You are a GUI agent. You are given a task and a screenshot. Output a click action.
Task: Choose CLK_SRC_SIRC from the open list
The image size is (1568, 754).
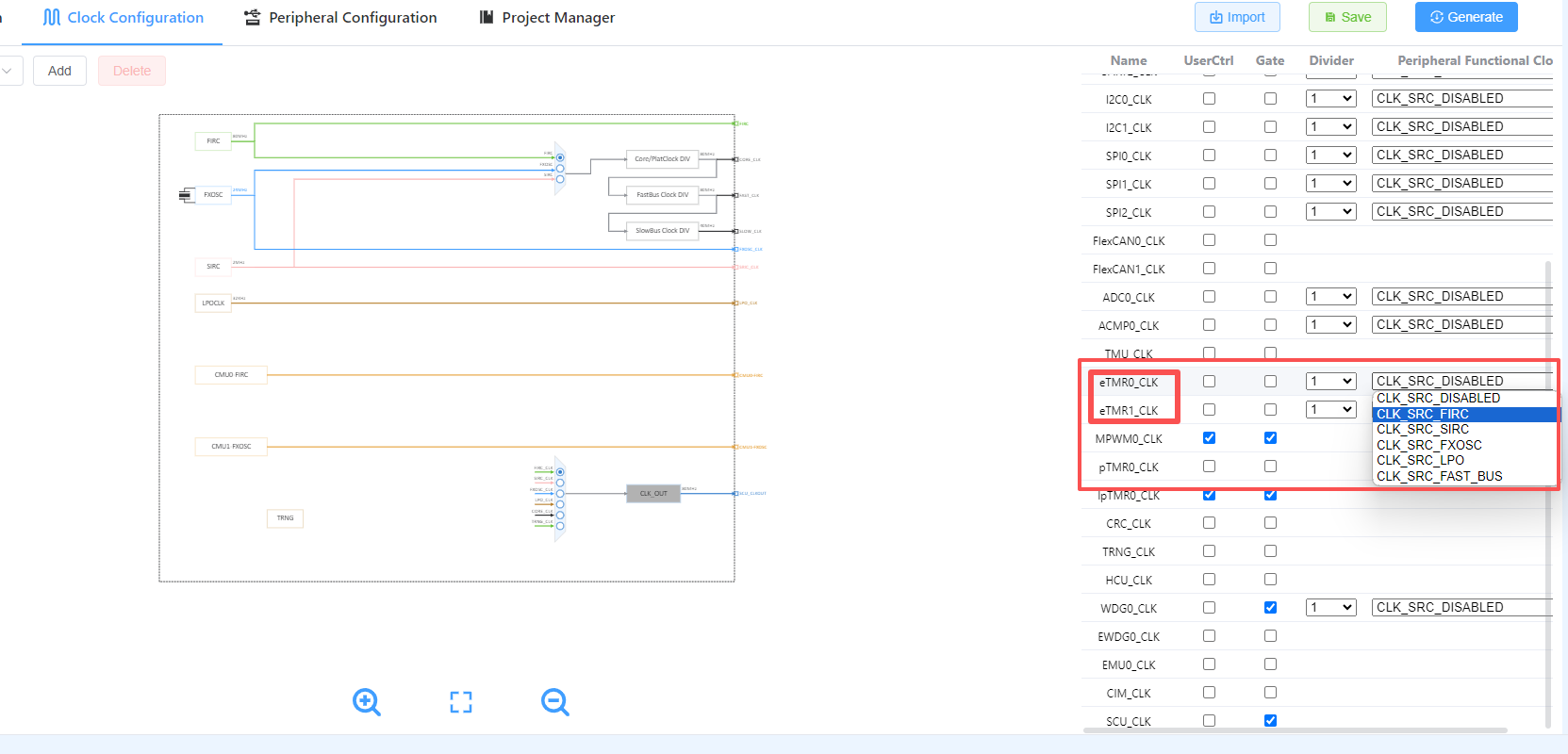click(1464, 430)
